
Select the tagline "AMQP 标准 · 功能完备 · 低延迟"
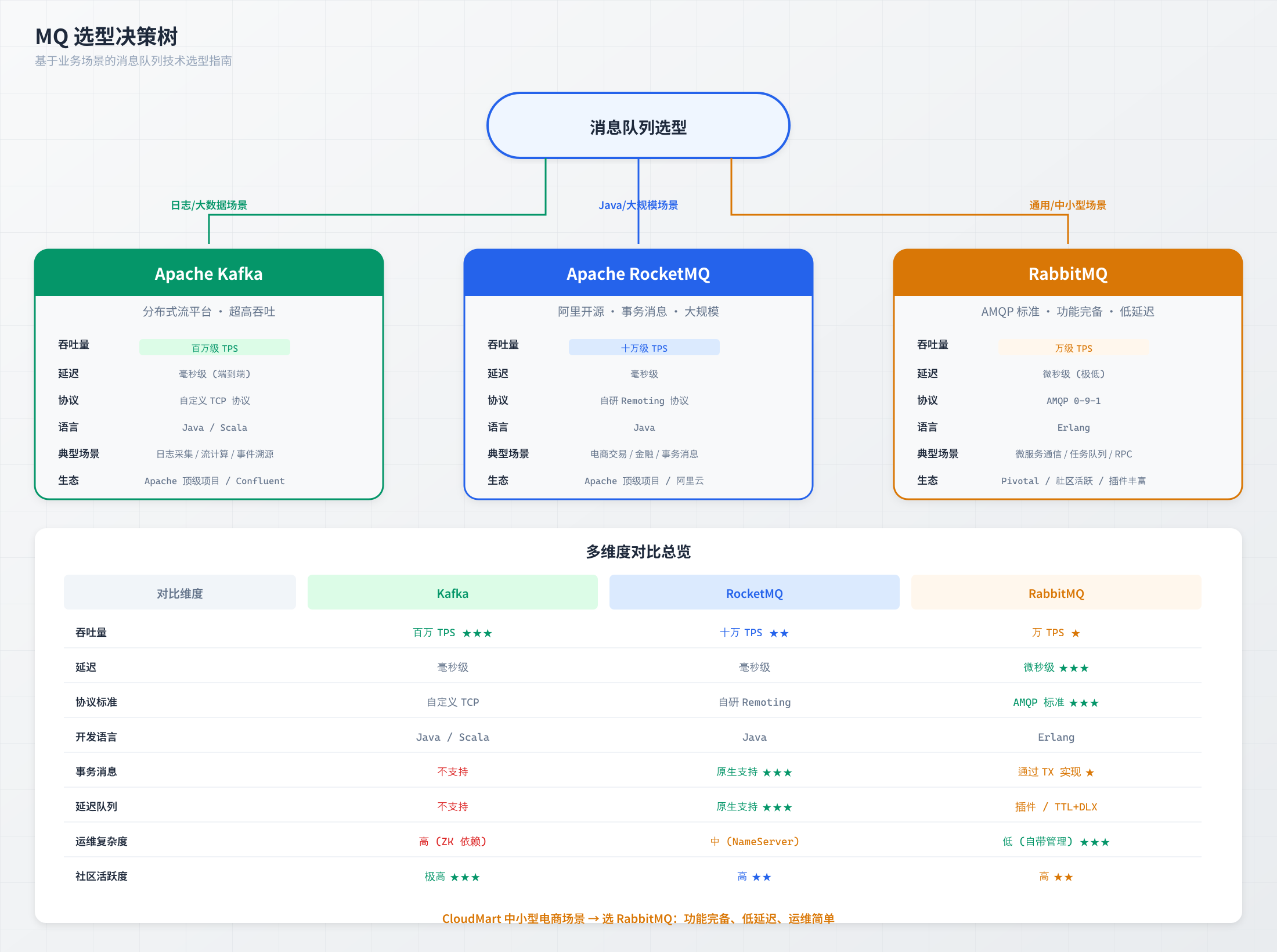(1068, 312)
